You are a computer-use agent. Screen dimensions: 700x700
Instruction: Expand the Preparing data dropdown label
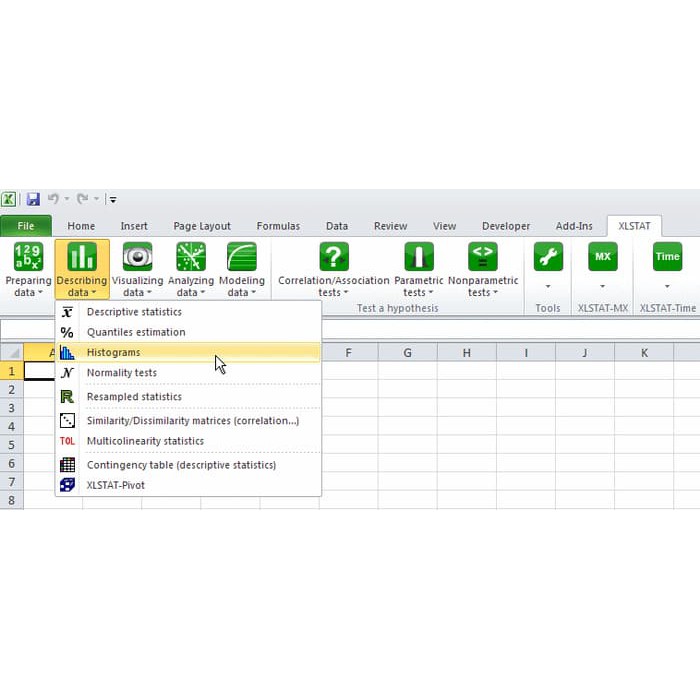(x=29, y=286)
